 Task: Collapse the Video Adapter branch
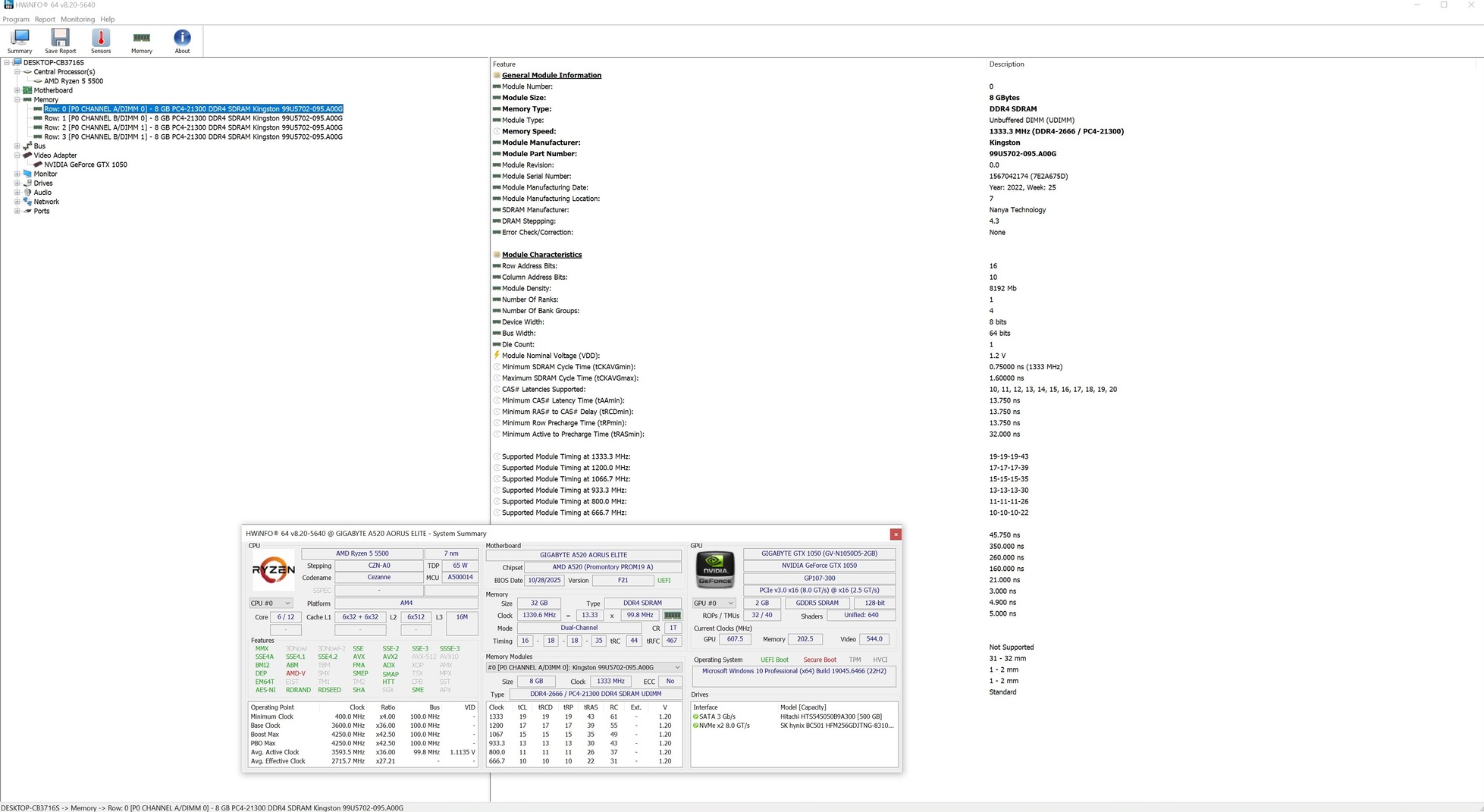tap(17, 155)
